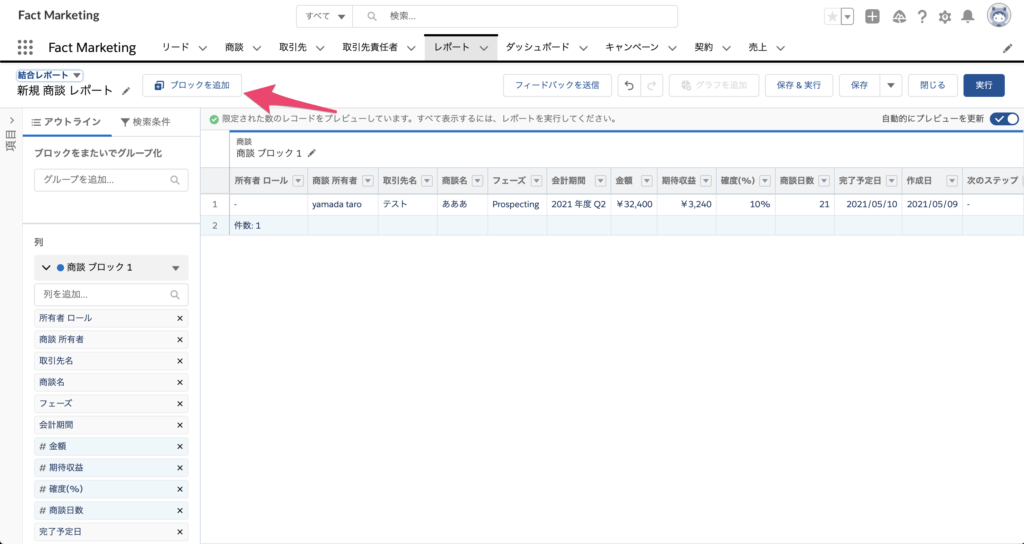The width and height of the screenshot is (1024, 544).
Task: Remove the 商談名 column from list
Action: tap(180, 383)
